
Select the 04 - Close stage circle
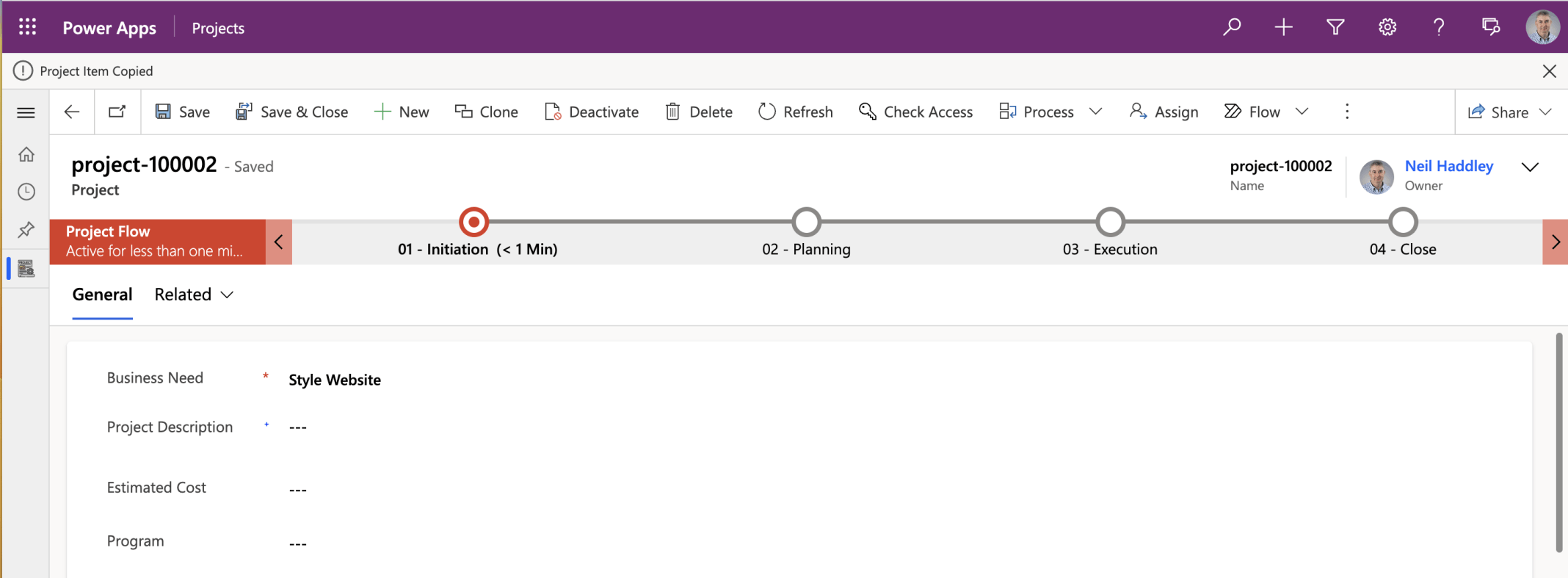pos(1404,222)
